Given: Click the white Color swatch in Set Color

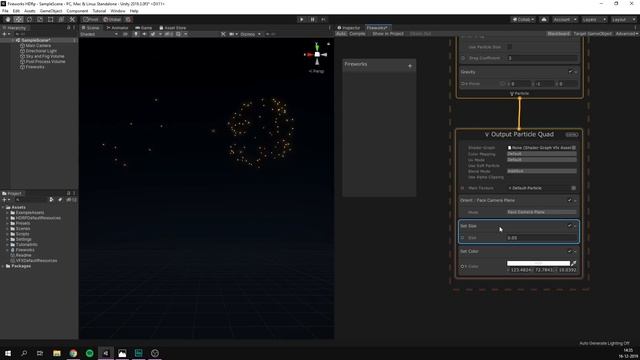Looking at the screenshot, I should (x=538, y=263).
